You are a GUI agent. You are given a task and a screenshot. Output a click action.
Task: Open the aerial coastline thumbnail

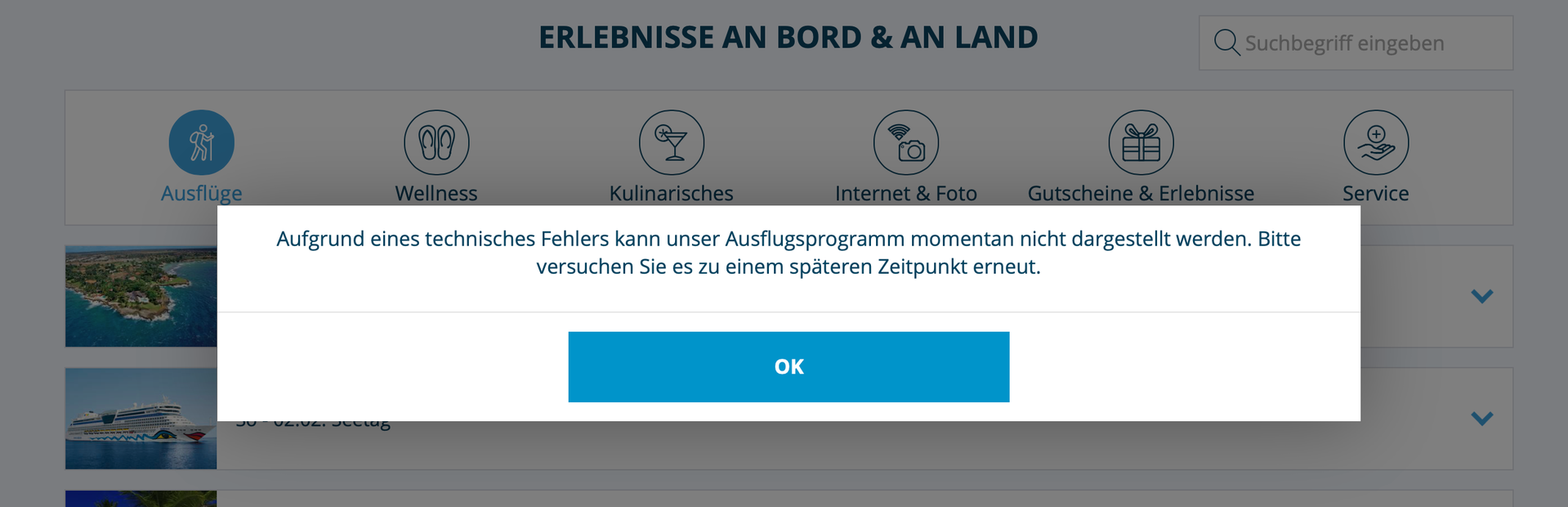tap(141, 296)
